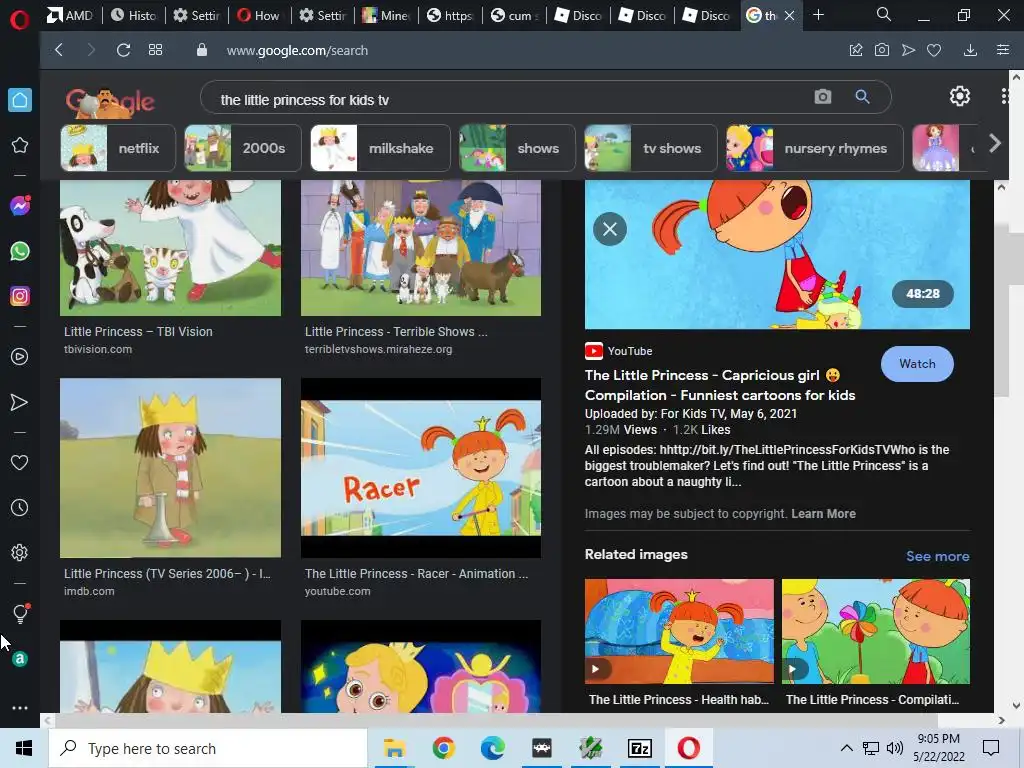
Task: Open Compilation related image thumbnail
Action: coord(876,632)
